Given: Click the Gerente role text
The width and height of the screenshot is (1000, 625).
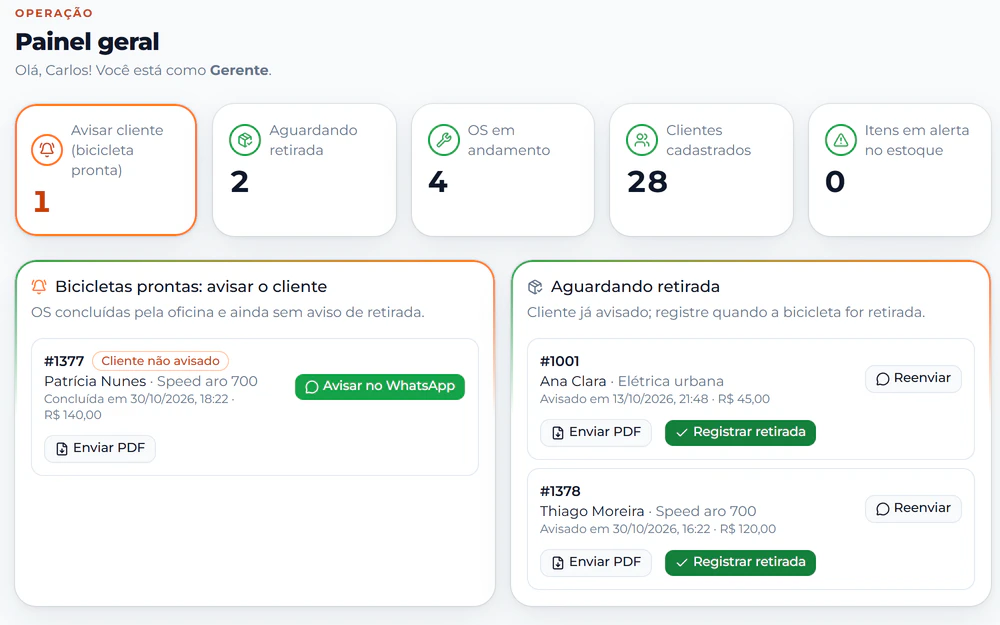Looking at the screenshot, I should (x=239, y=70).
